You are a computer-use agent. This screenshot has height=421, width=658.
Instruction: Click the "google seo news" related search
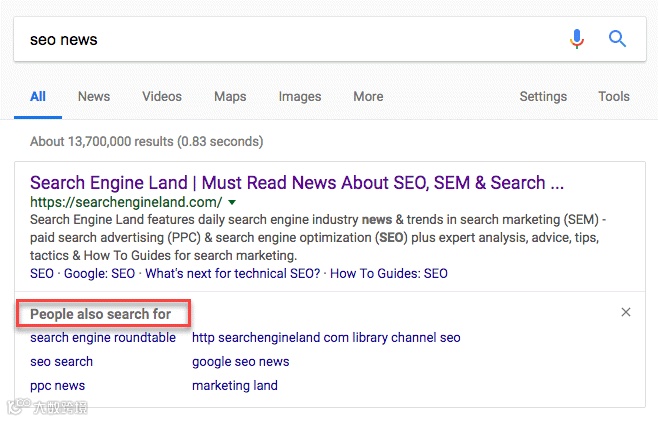coord(240,362)
